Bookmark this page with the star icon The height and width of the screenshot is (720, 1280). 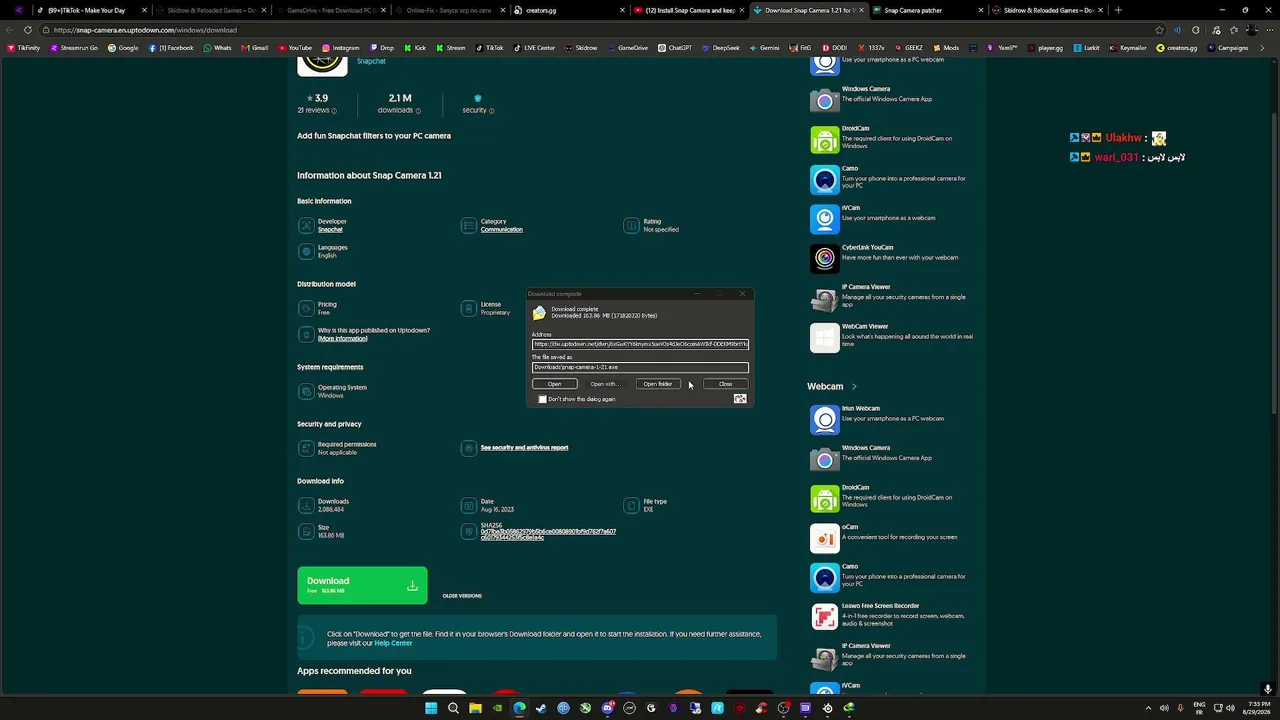(x=1160, y=30)
